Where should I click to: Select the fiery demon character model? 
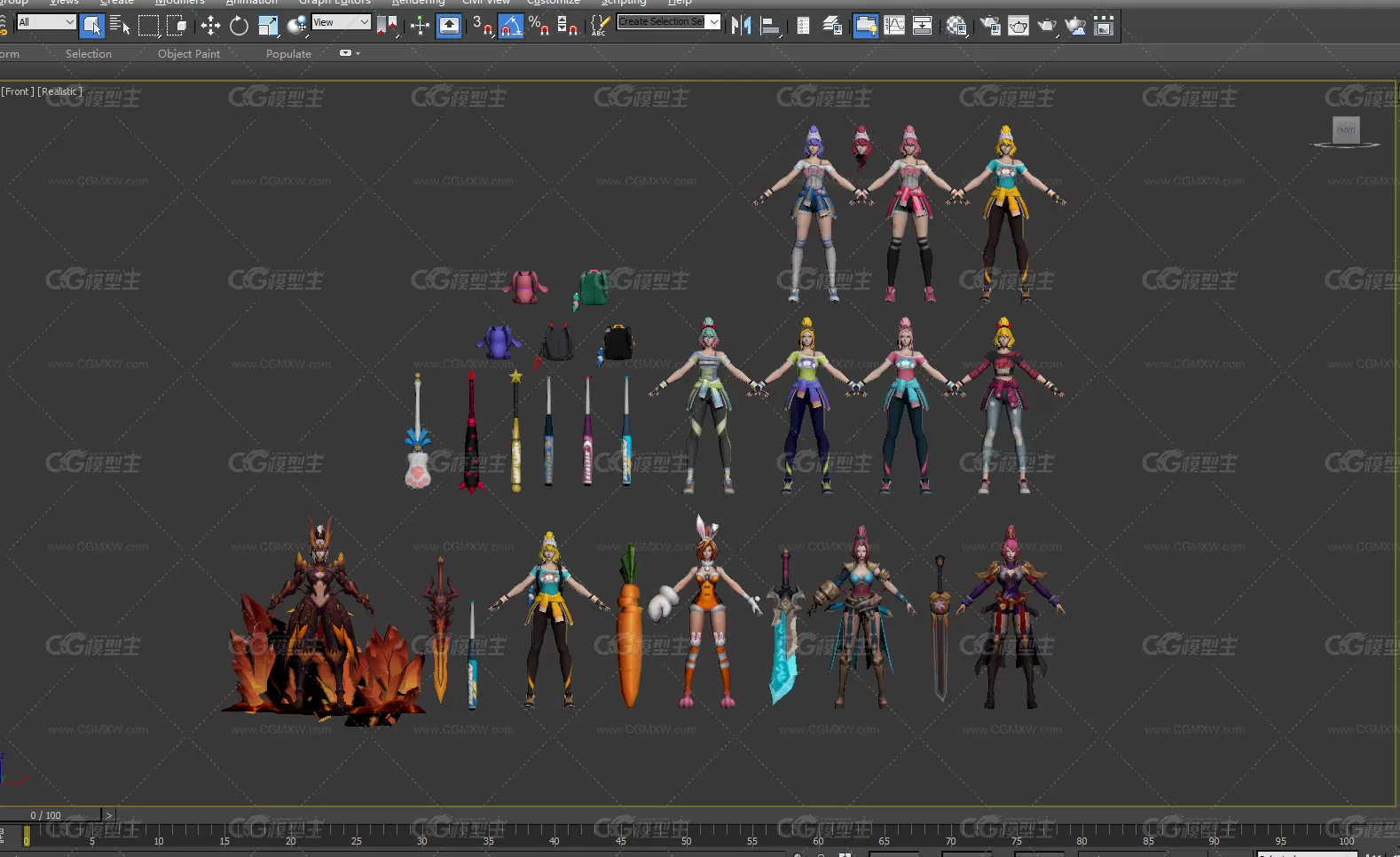click(x=321, y=621)
